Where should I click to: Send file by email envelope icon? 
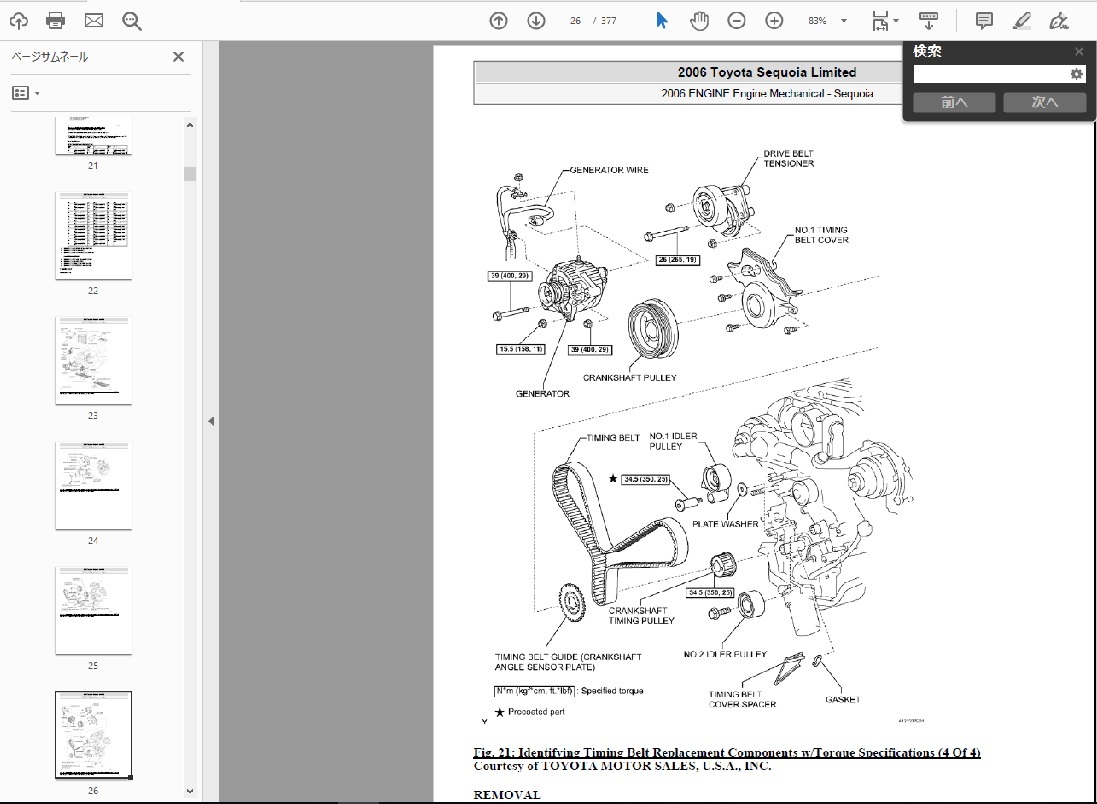coord(94,21)
